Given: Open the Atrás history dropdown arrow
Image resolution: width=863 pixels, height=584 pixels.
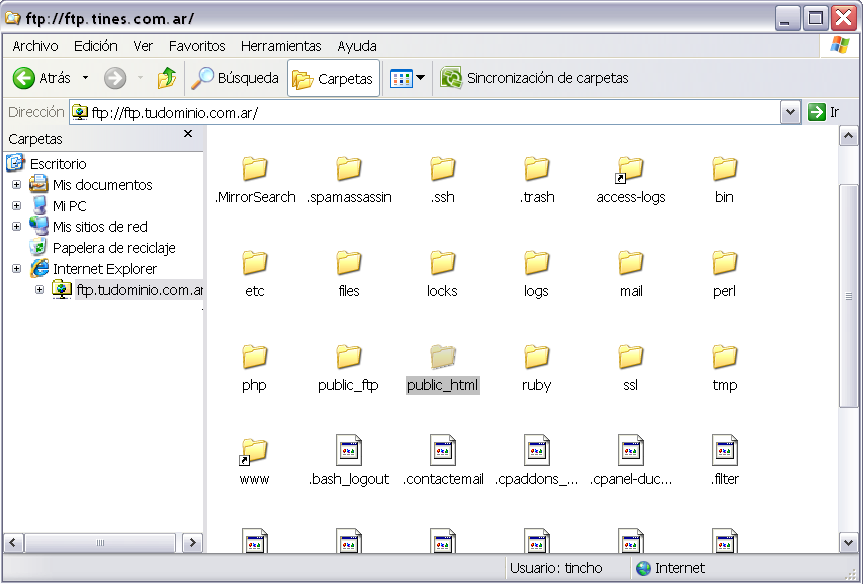Looking at the screenshot, I should pyautogui.click(x=85, y=78).
